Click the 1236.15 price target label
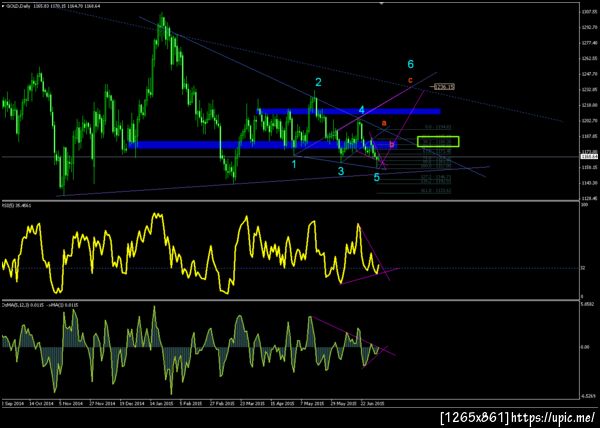Screen dimensions: 600x428 coord(444,87)
